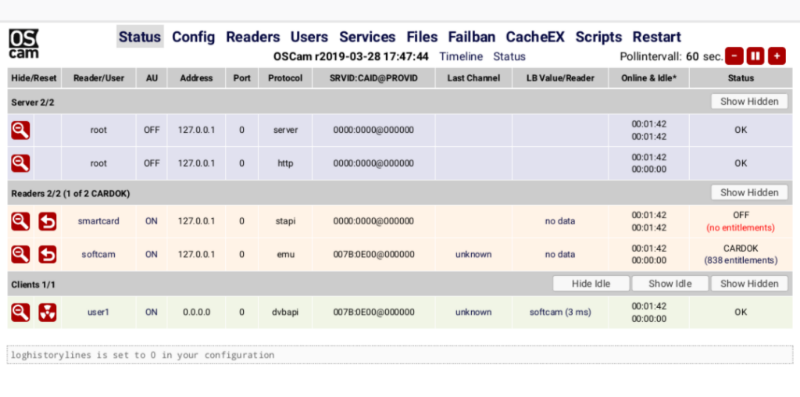Click unknown last channel for user1
This screenshot has width=800, height=397.
[473, 312]
